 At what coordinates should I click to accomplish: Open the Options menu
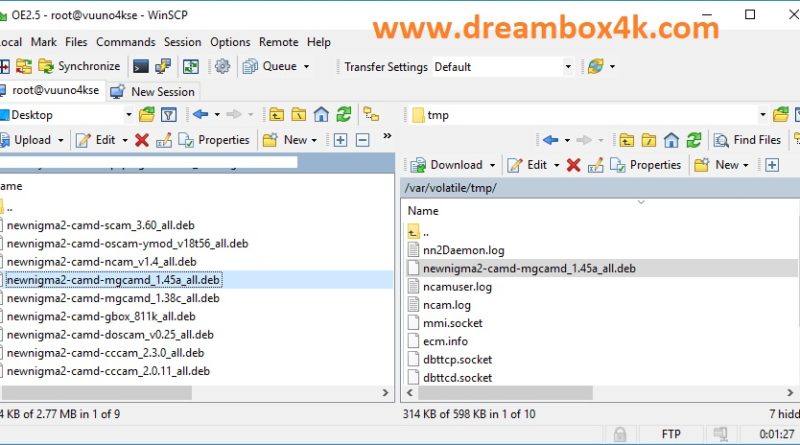coord(230,42)
